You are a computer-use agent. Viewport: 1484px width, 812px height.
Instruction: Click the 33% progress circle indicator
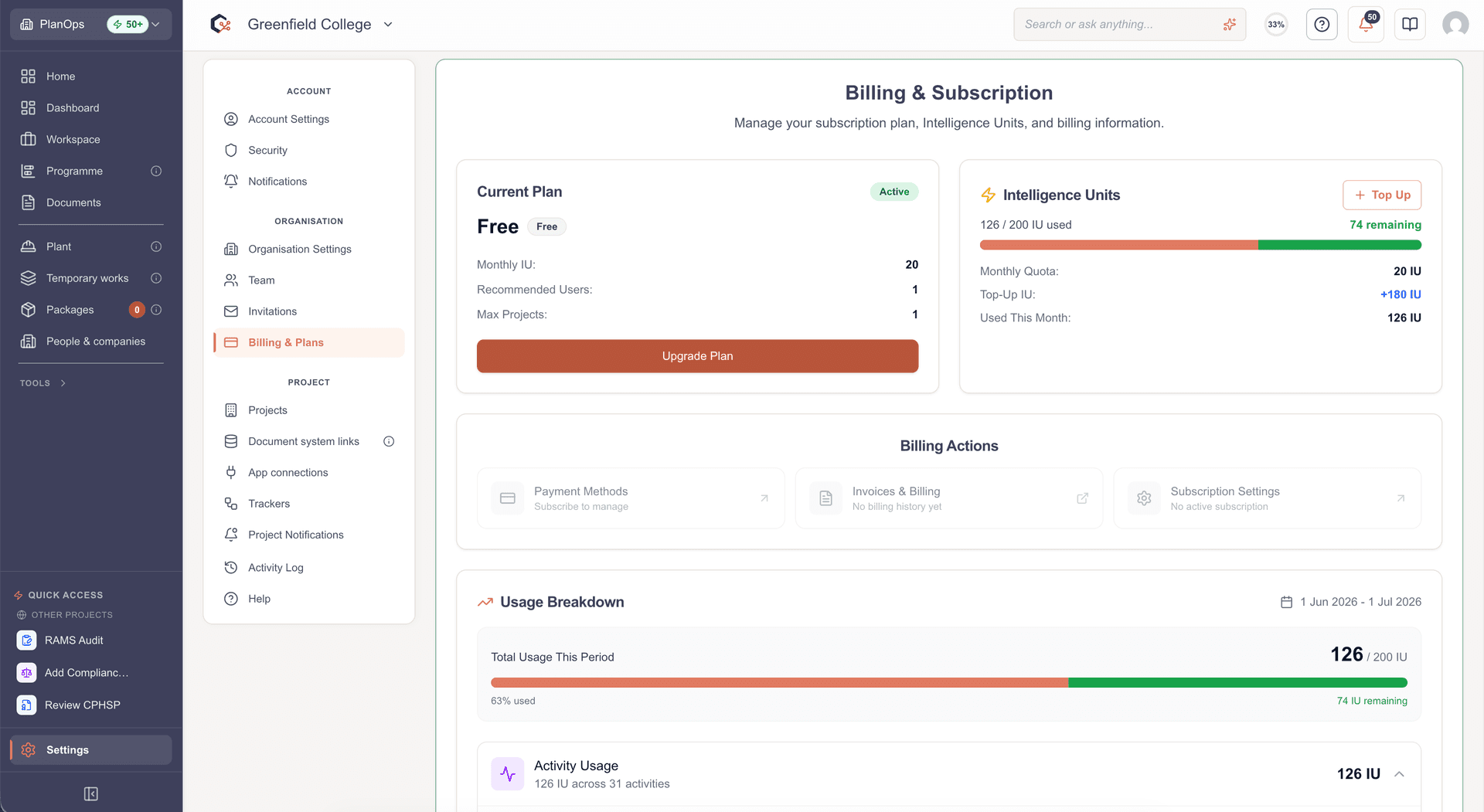click(x=1276, y=25)
